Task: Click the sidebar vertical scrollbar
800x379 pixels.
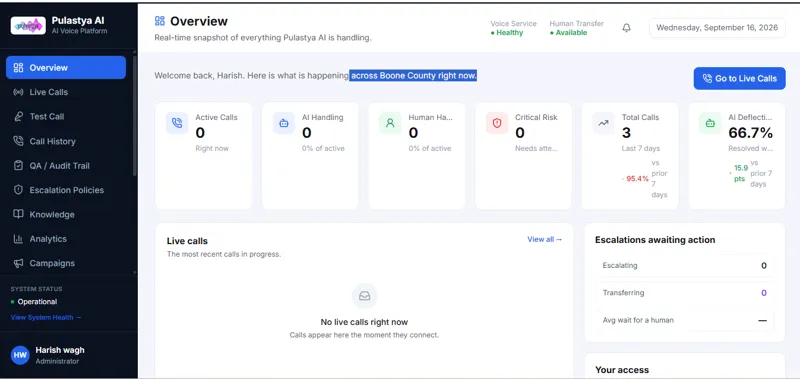Action: 135,115
